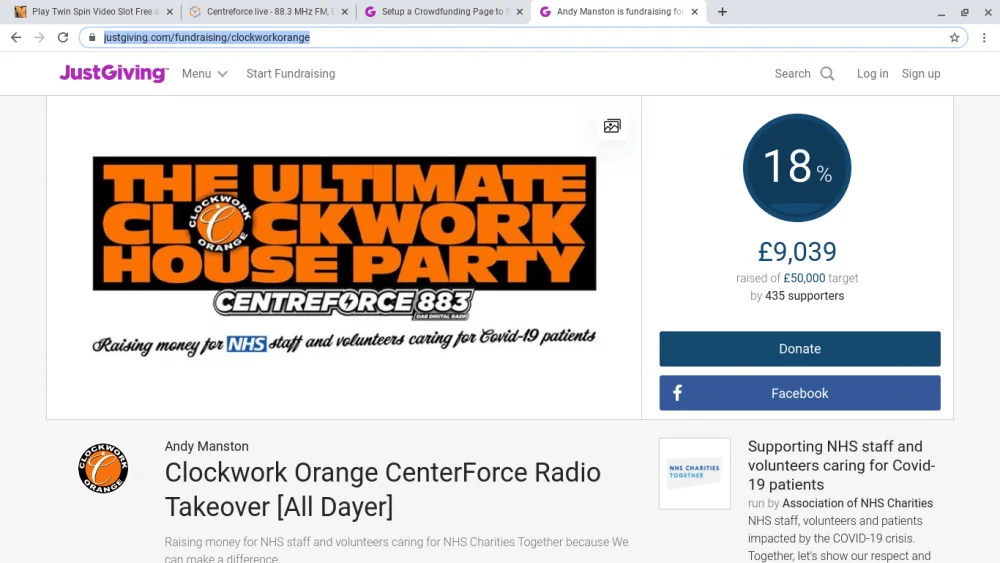Click the 435 supporters text
The width and height of the screenshot is (1000, 563).
tap(804, 296)
